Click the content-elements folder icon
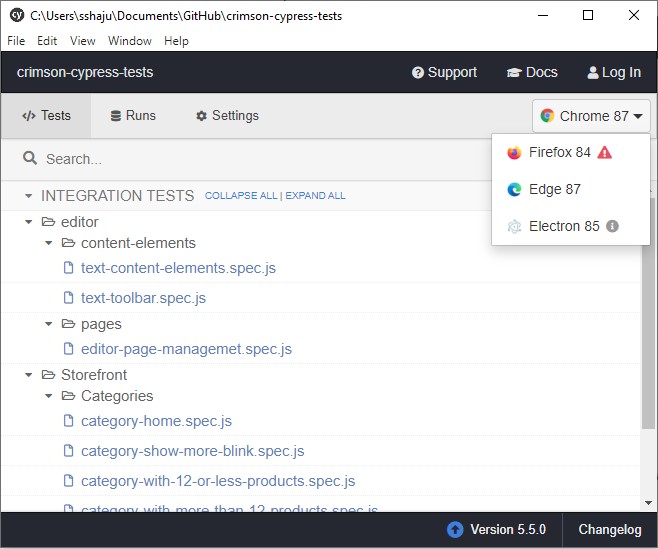 (x=68, y=243)
